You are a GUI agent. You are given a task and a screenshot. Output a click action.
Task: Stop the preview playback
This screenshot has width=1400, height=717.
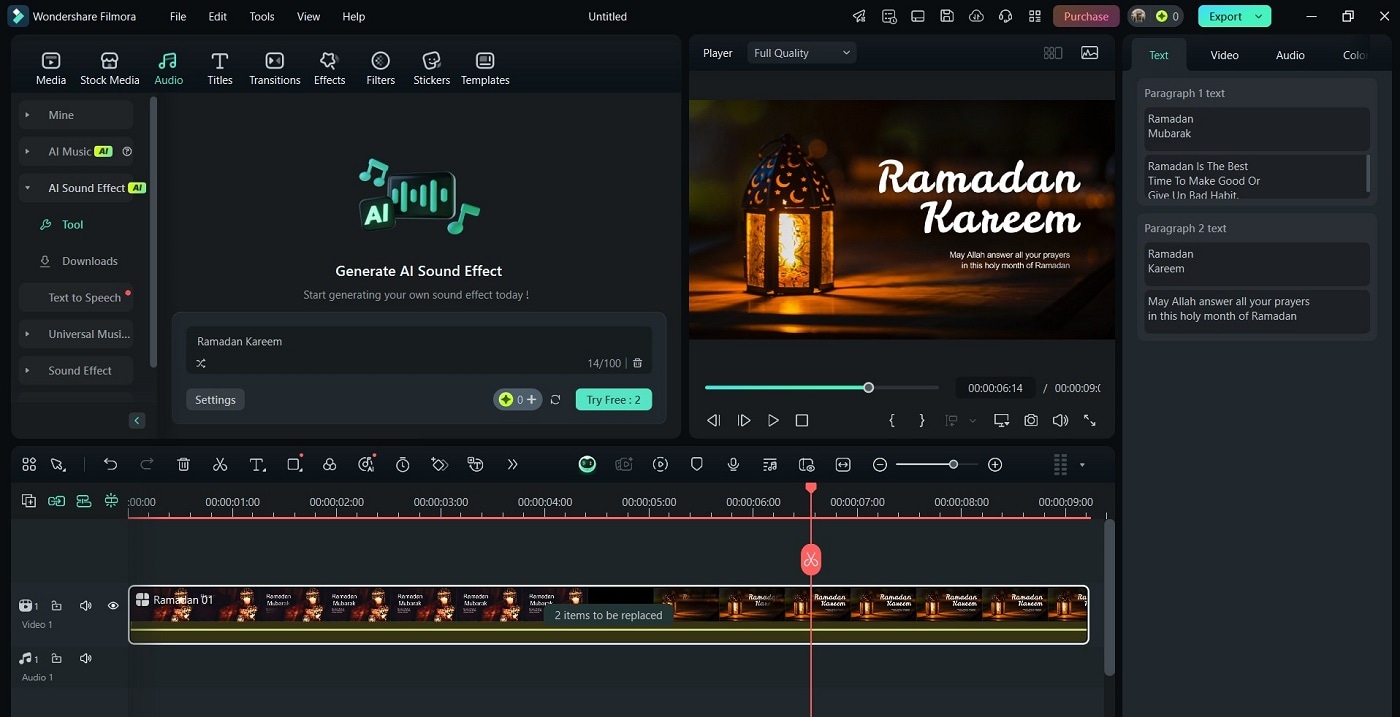pos(802,421)
